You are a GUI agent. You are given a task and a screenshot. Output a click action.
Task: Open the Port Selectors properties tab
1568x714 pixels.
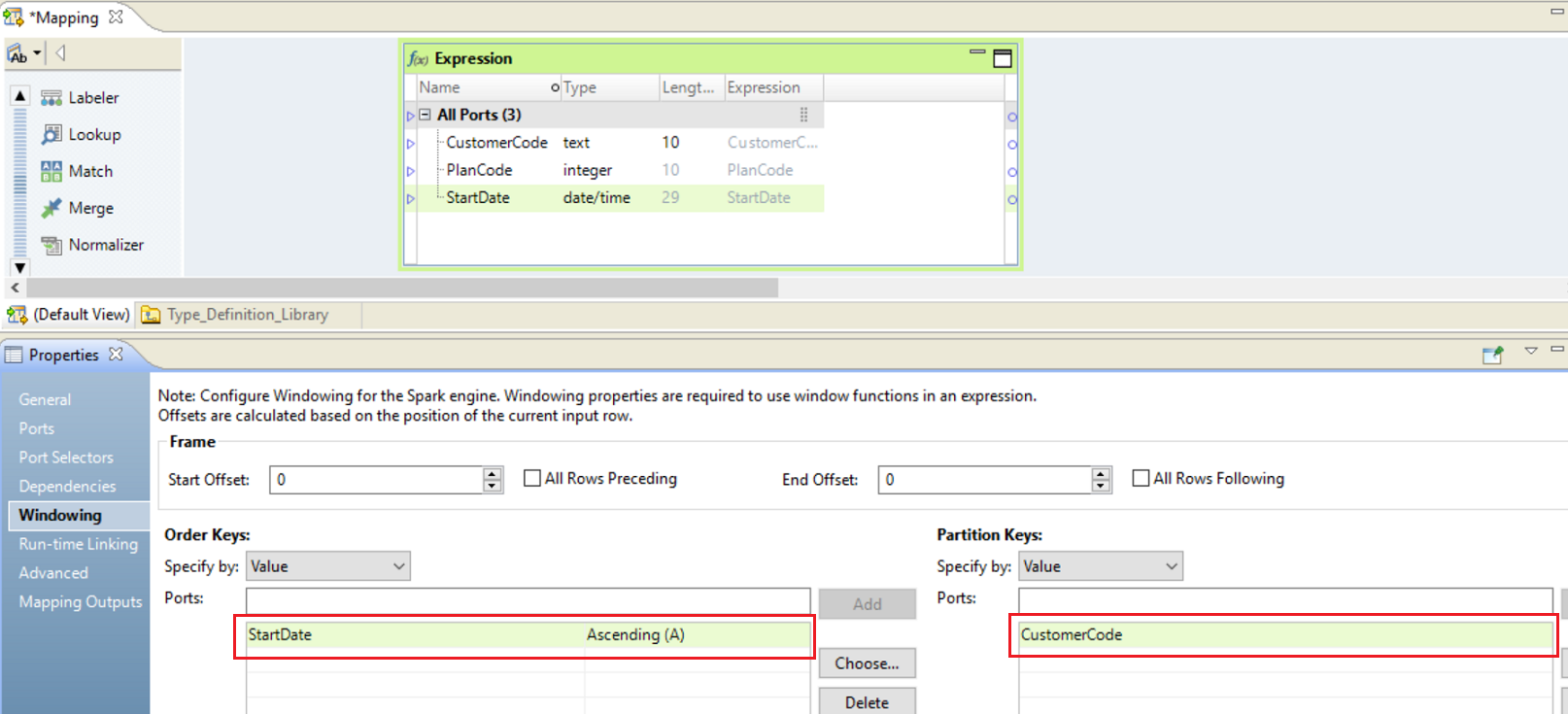click(x=66, y=458)
